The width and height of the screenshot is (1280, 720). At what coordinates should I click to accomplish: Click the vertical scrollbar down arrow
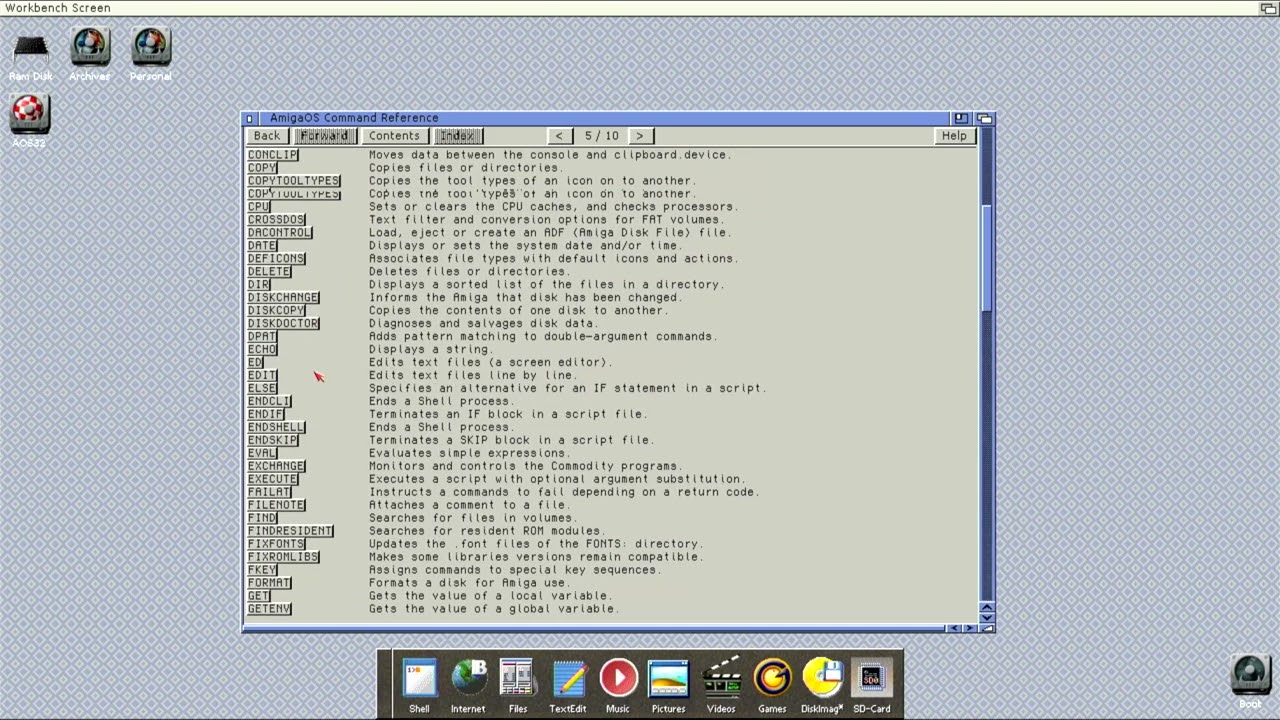(x=987, y=617)
